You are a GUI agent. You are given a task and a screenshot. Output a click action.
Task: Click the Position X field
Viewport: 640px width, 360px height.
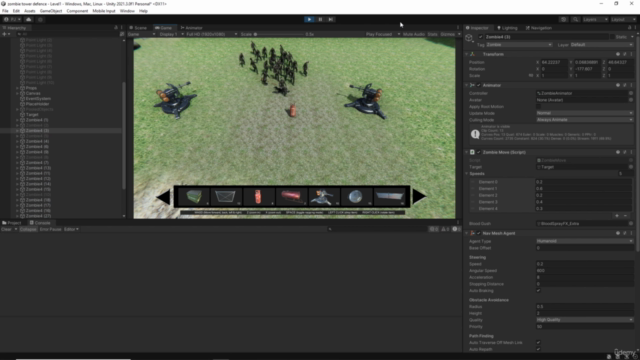[553, 62]
